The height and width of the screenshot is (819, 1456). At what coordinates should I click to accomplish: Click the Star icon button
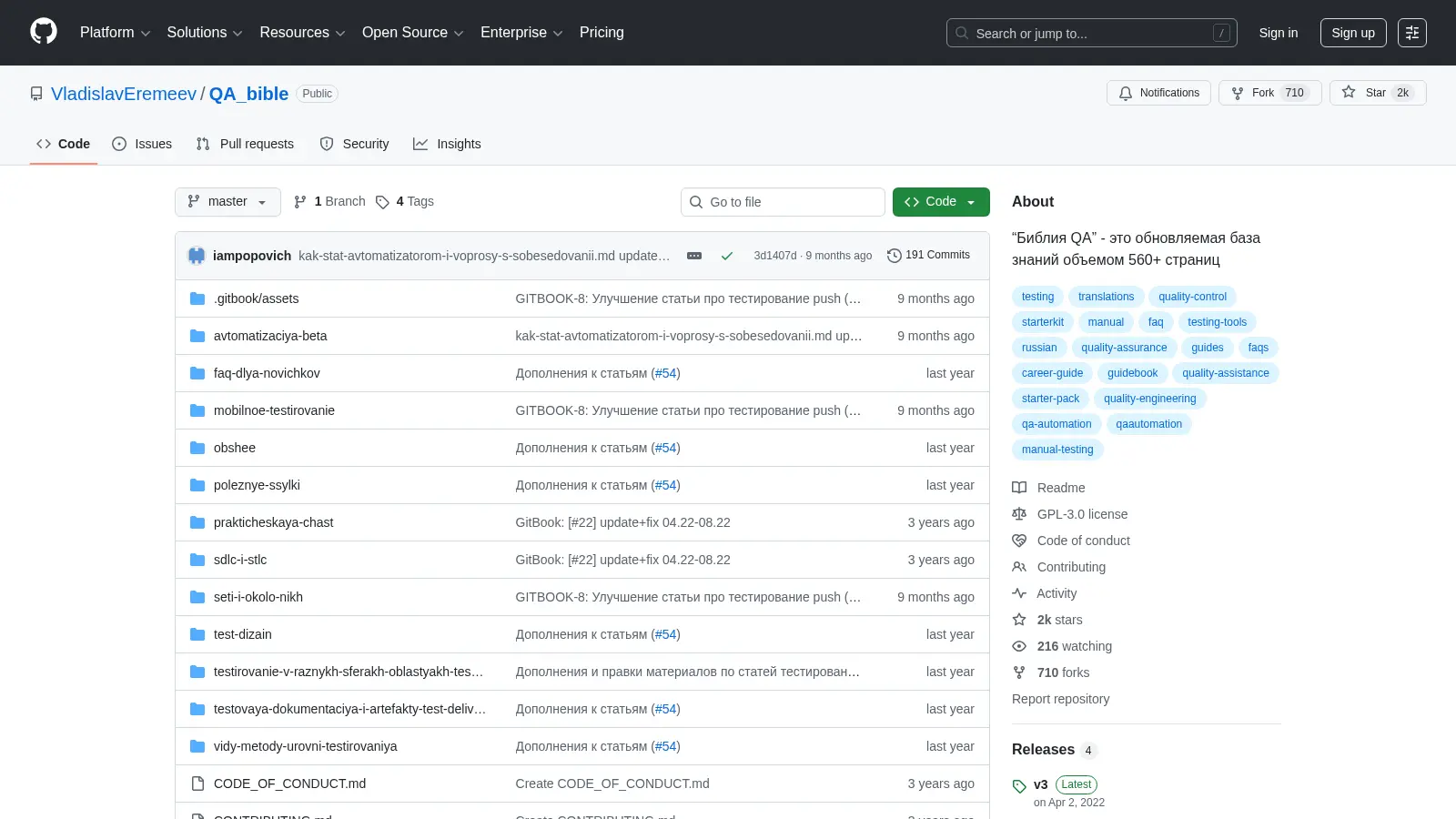[1349, 93]
